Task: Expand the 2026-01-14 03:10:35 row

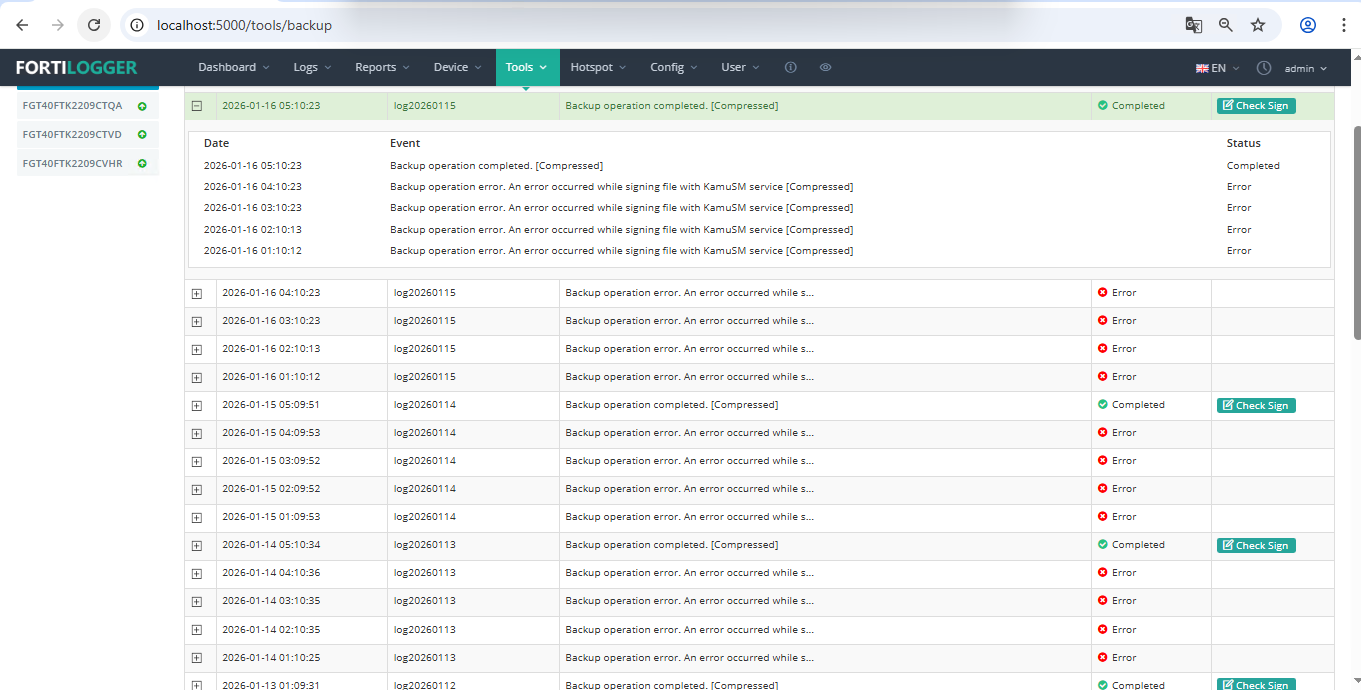Action: [197, 601]
